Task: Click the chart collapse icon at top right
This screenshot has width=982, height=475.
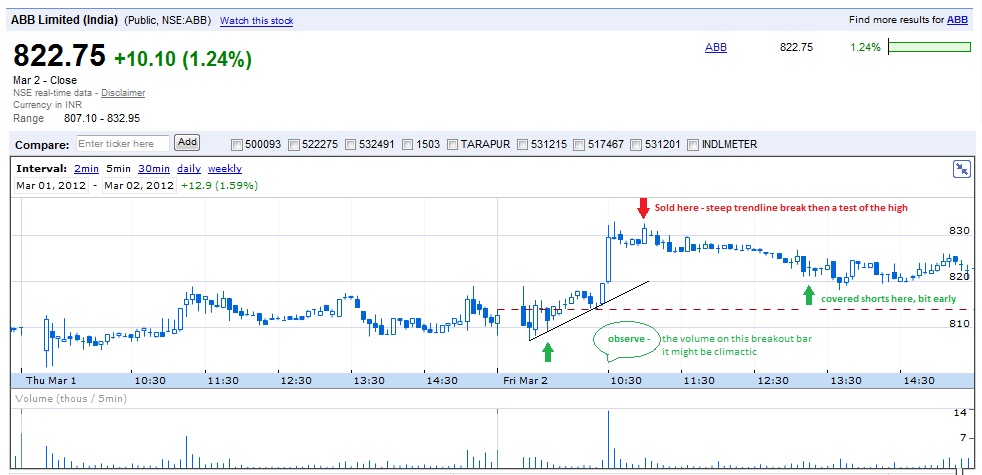Action: [x=961, y=169]
